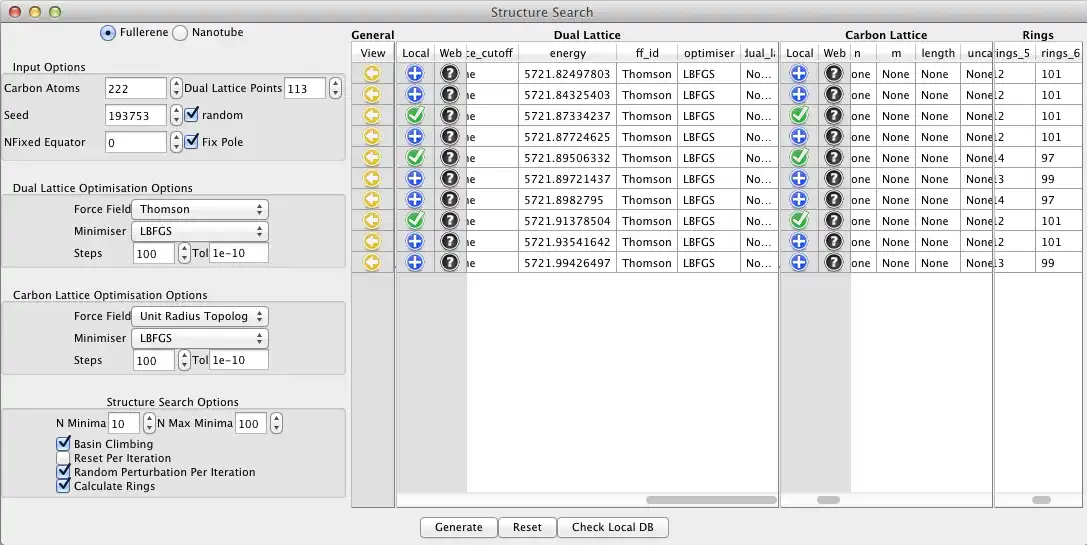Click dual lattice Web question icon for 5721.82497803
The width and height of the screenshot is (1087, 545).
(x=450, y=73)
